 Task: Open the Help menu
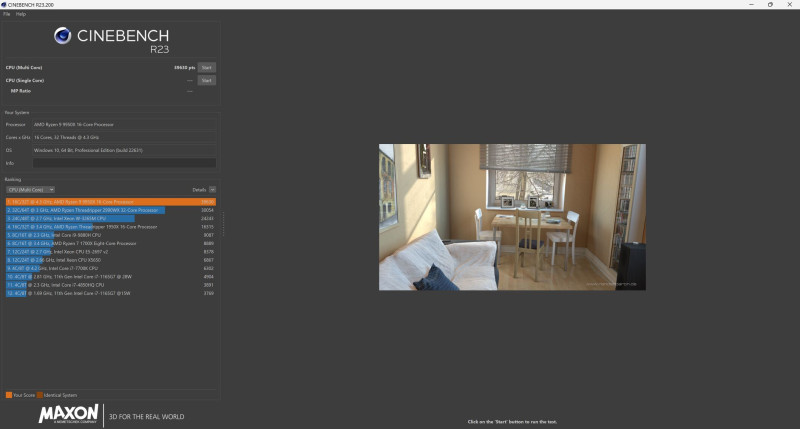[x=21, y=14]
